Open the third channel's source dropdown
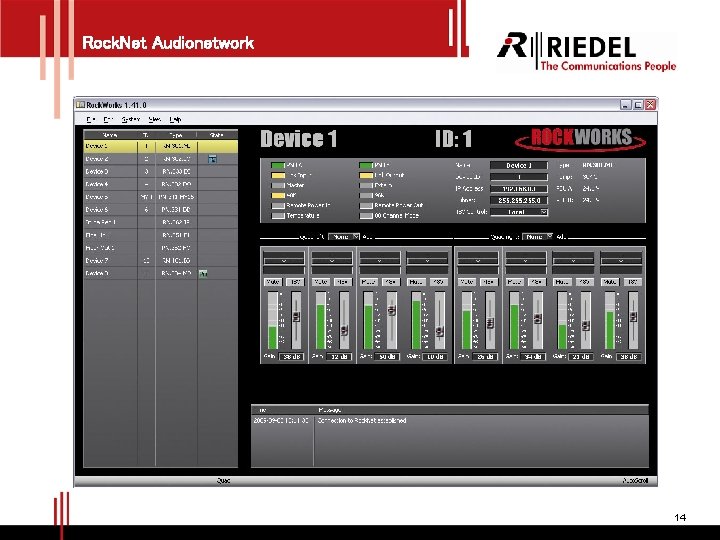Image resolution: width=720 pixels, height=540 pixels. [x=380, y=260]
